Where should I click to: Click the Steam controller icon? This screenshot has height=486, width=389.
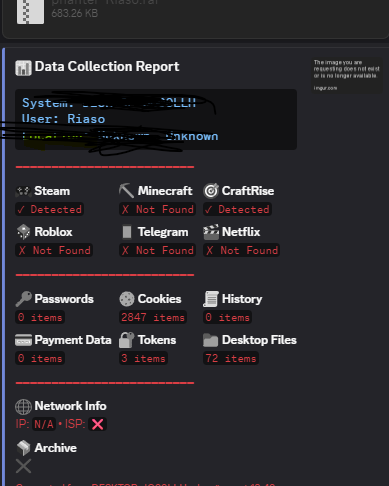(23, 191)
